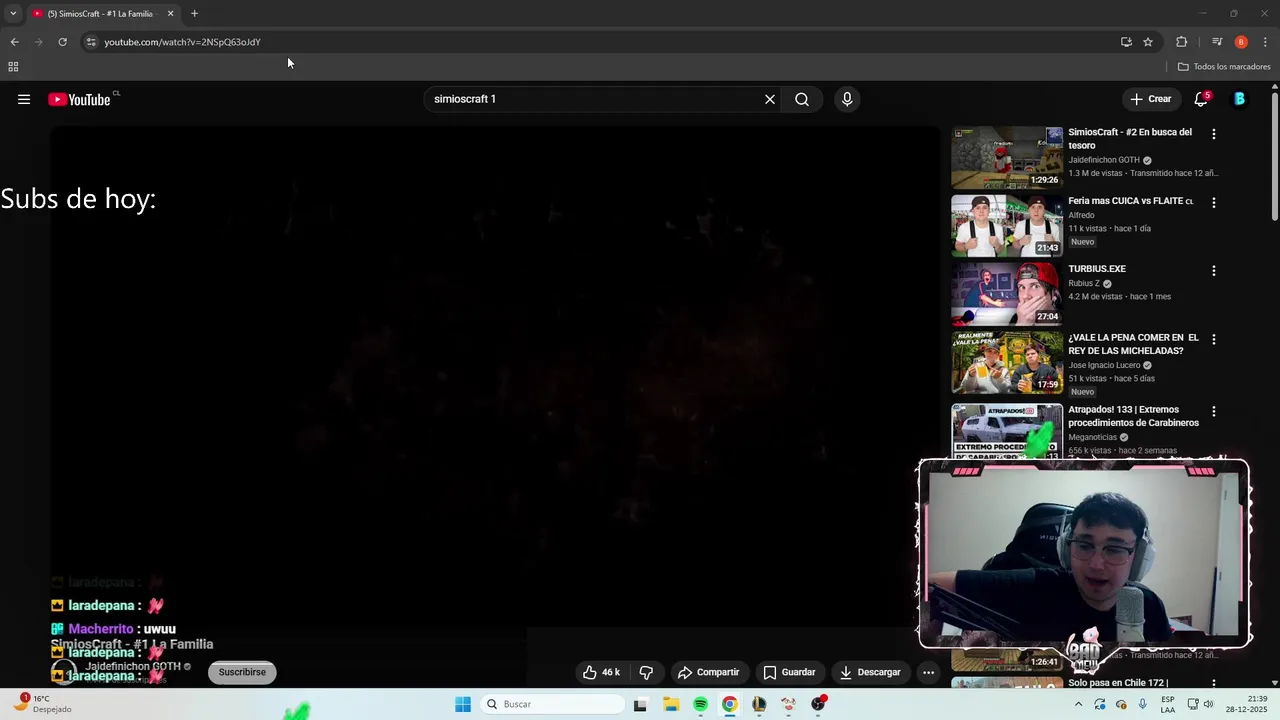Open SimiosCraft #2 En busca del tesoro title

pyautogui.click(x=1130, y=138)
